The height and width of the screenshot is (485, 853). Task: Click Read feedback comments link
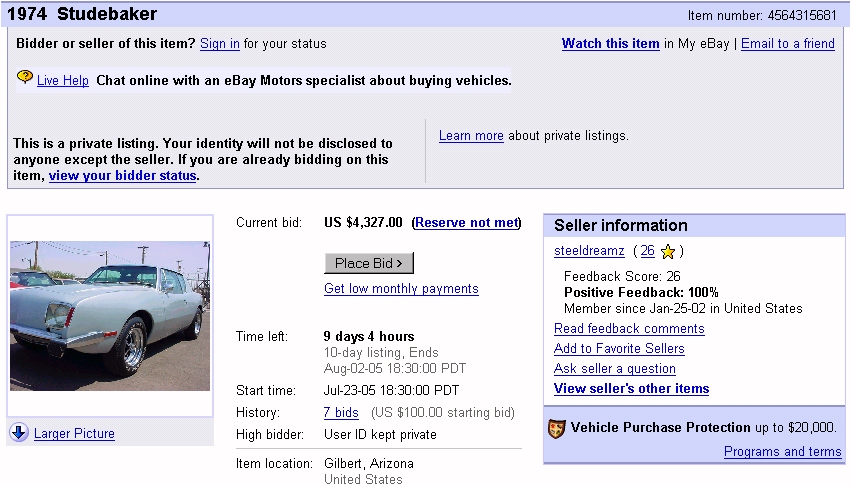point(629,329)
